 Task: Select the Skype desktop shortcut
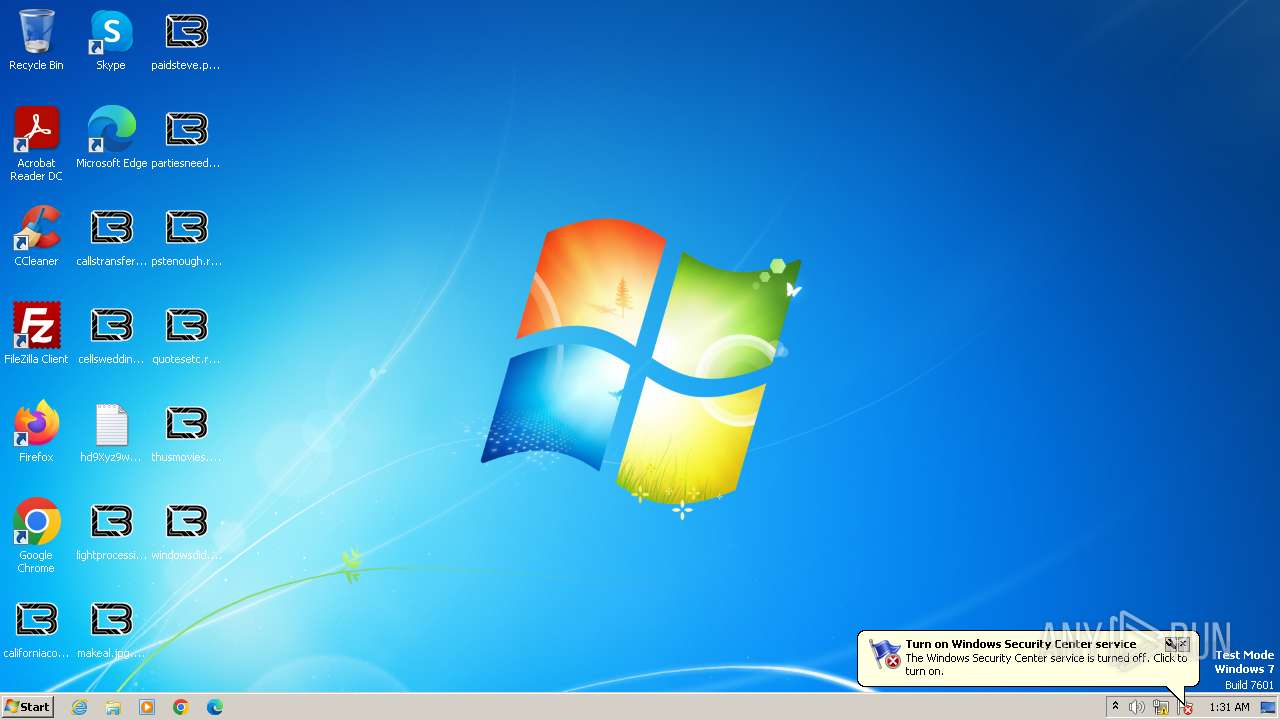[111, 40]
